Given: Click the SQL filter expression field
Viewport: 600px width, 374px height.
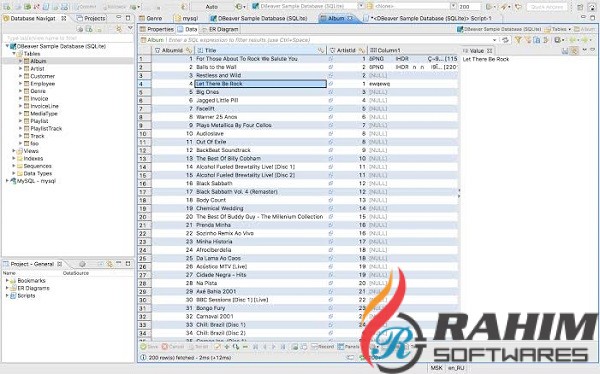Looking at the screenshot, I should coord(329,40).
